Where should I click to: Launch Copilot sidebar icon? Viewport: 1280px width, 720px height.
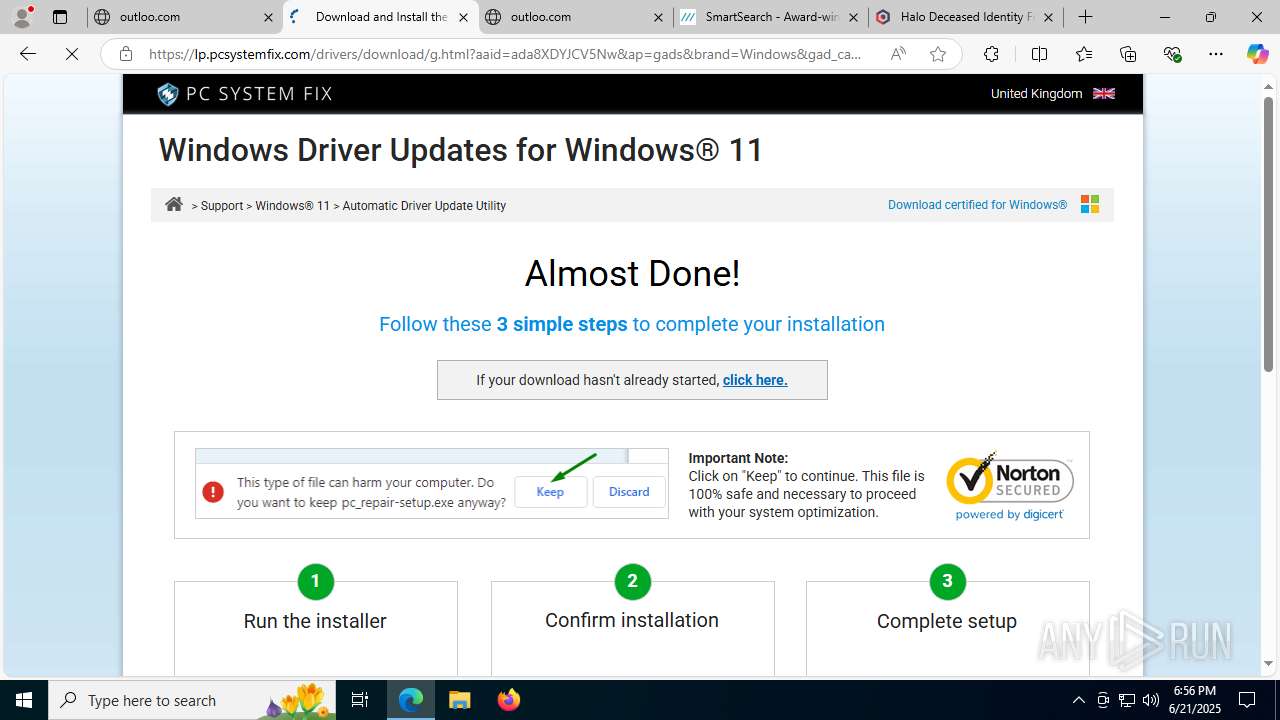click(1257, 54)
